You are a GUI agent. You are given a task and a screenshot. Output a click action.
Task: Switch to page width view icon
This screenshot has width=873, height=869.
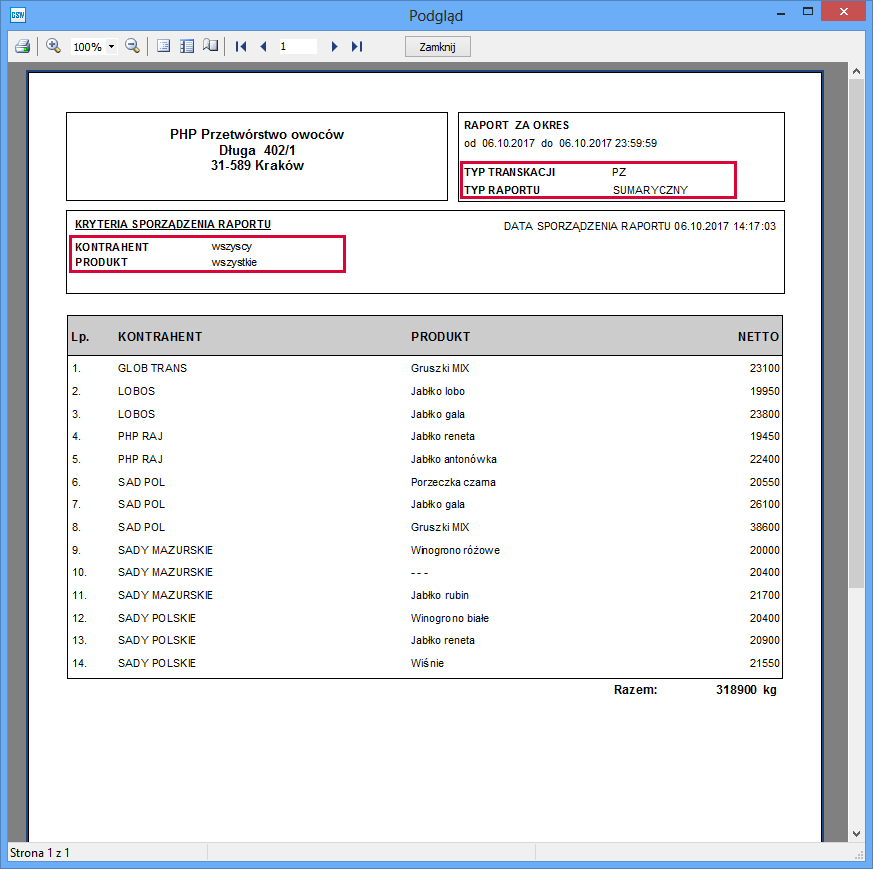point(187,46)
